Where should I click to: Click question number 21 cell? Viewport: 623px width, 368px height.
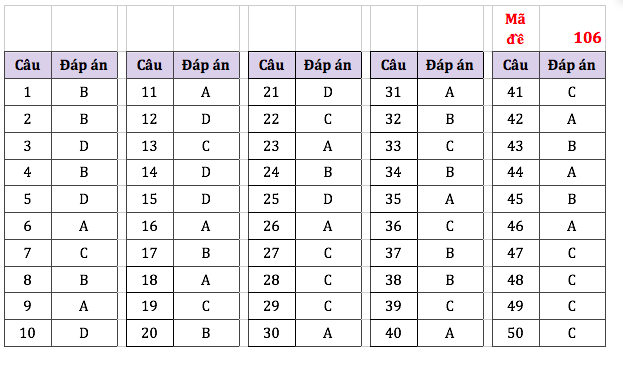[272, 92]
